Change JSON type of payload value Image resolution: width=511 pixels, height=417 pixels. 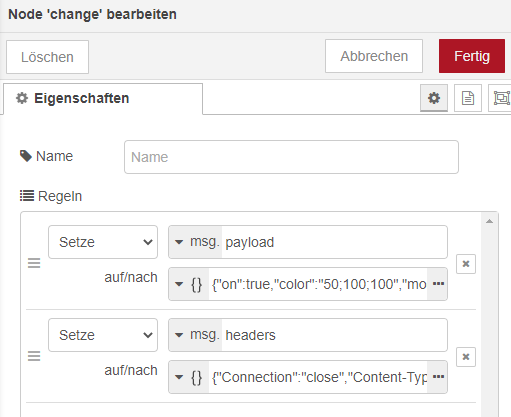pos(189,284)
